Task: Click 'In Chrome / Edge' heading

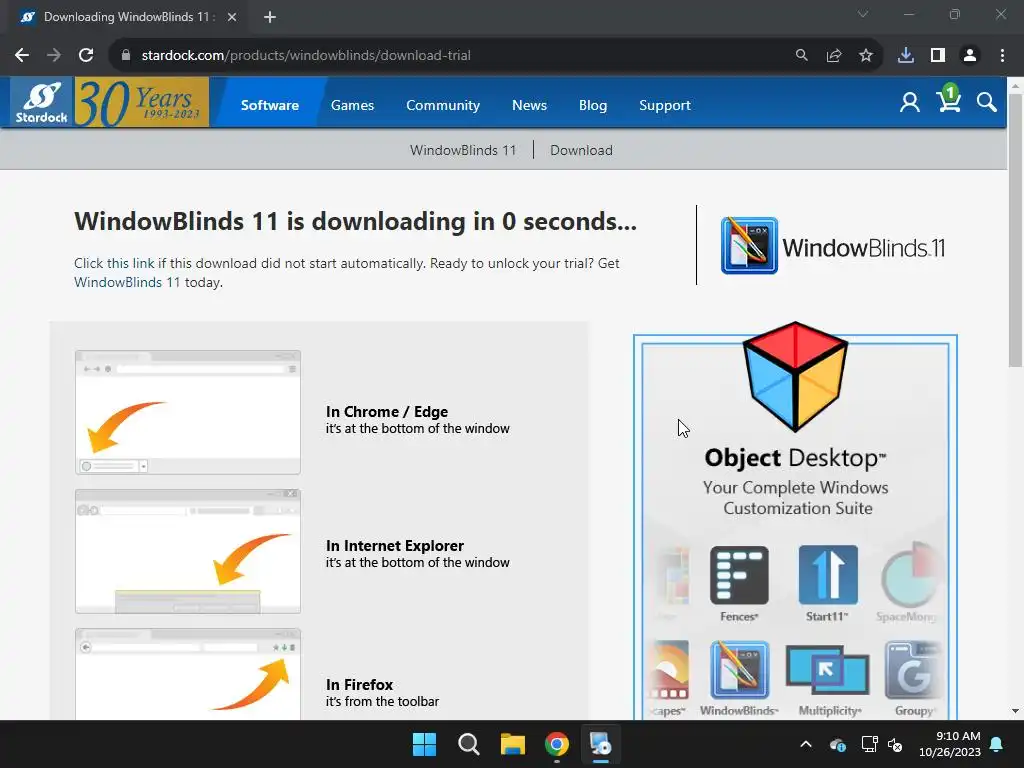Action: click(387, 411)
